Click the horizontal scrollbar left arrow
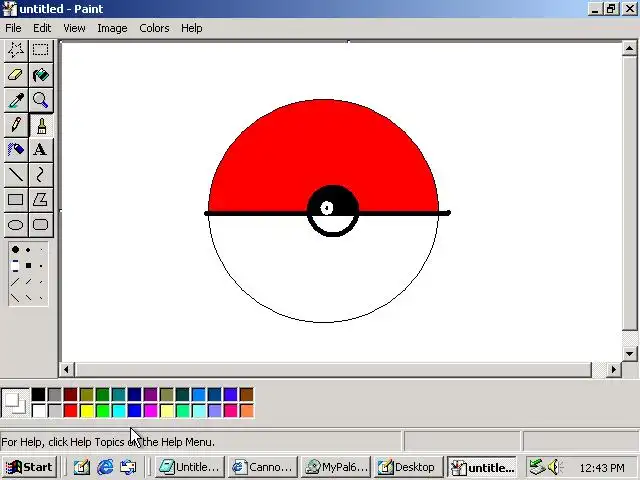This screenshot has width=640, height=480. coord(66,370)
